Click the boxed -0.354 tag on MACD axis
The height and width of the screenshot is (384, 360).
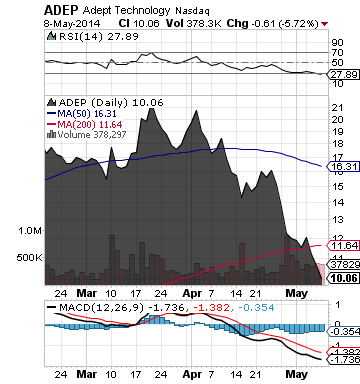click(x=344, y=332)
